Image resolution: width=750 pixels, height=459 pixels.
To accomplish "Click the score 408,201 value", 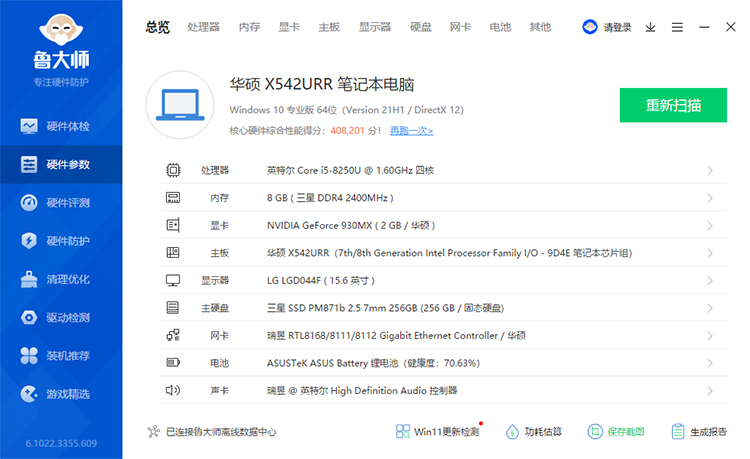I will [x=347, y=131].
